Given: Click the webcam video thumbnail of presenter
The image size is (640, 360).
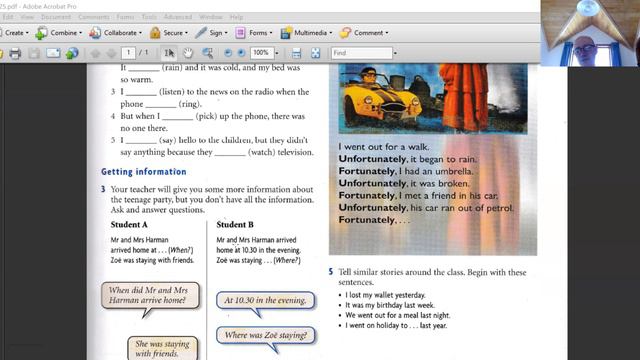Looking at the screenshot, I should point(590,33).
